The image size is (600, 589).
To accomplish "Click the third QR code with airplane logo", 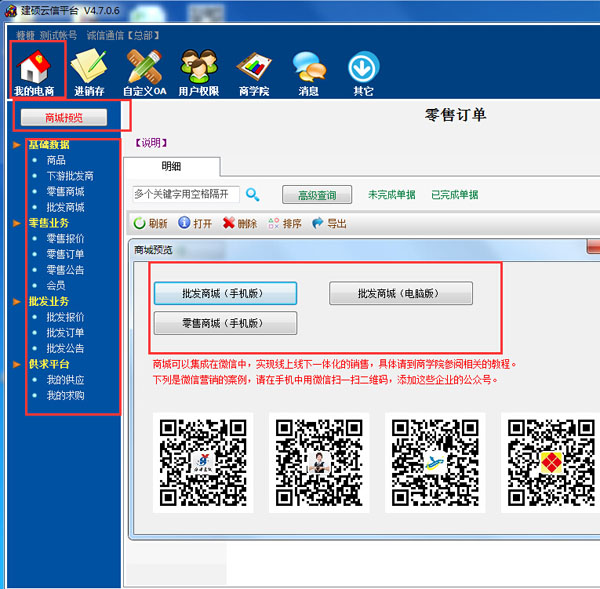I will coord(435,463).
